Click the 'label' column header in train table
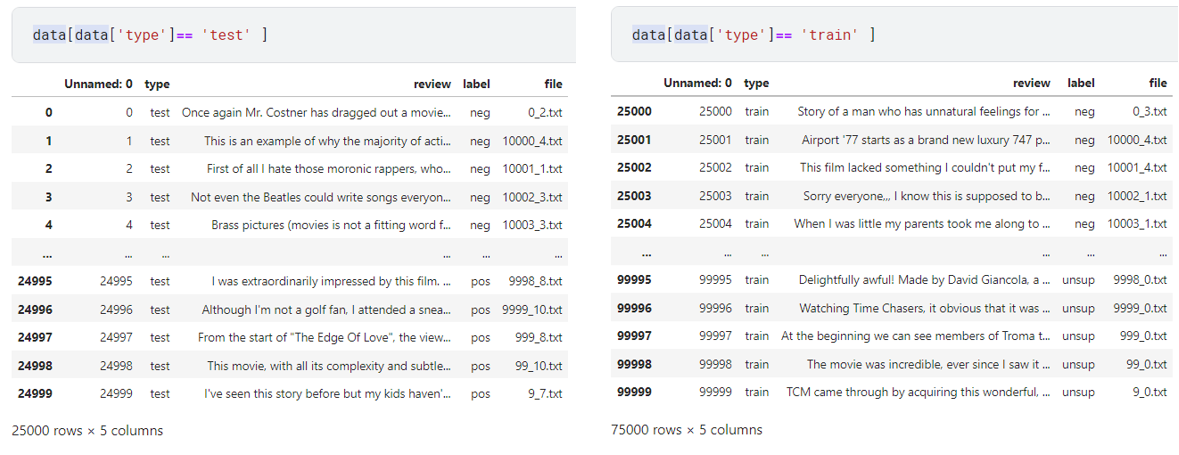Image resolution: width=1179 pixels, height=455 pixels. (1081, 83)
